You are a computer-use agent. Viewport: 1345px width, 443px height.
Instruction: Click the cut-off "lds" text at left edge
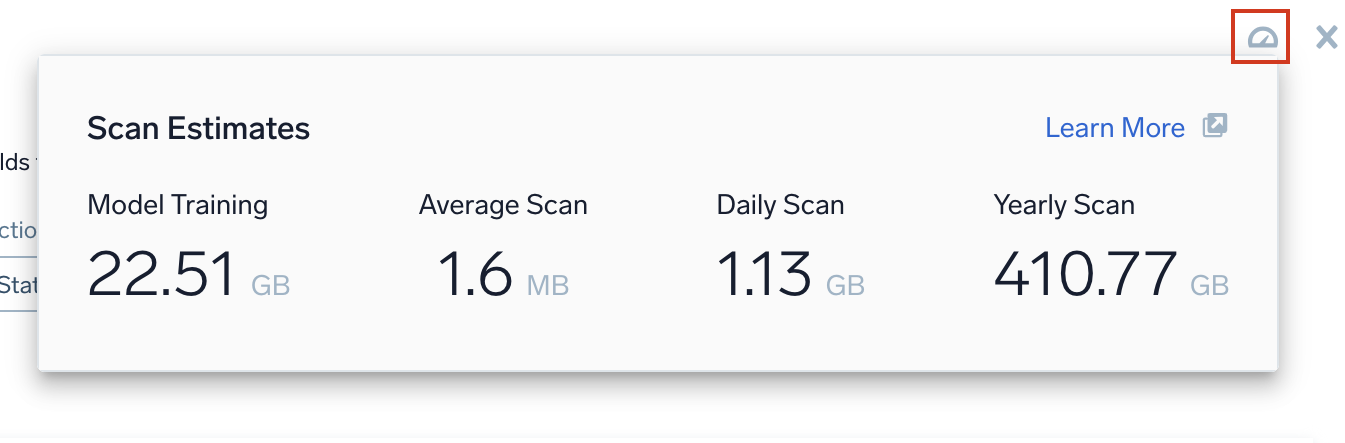pyautogui.click(x=15, y=163)
